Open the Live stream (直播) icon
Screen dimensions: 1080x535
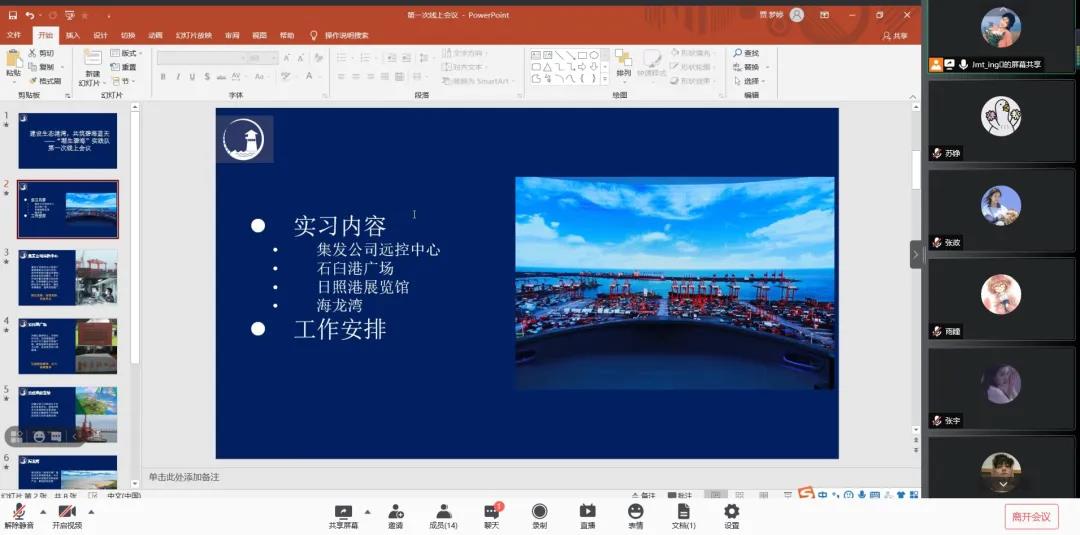click(587, 513)
